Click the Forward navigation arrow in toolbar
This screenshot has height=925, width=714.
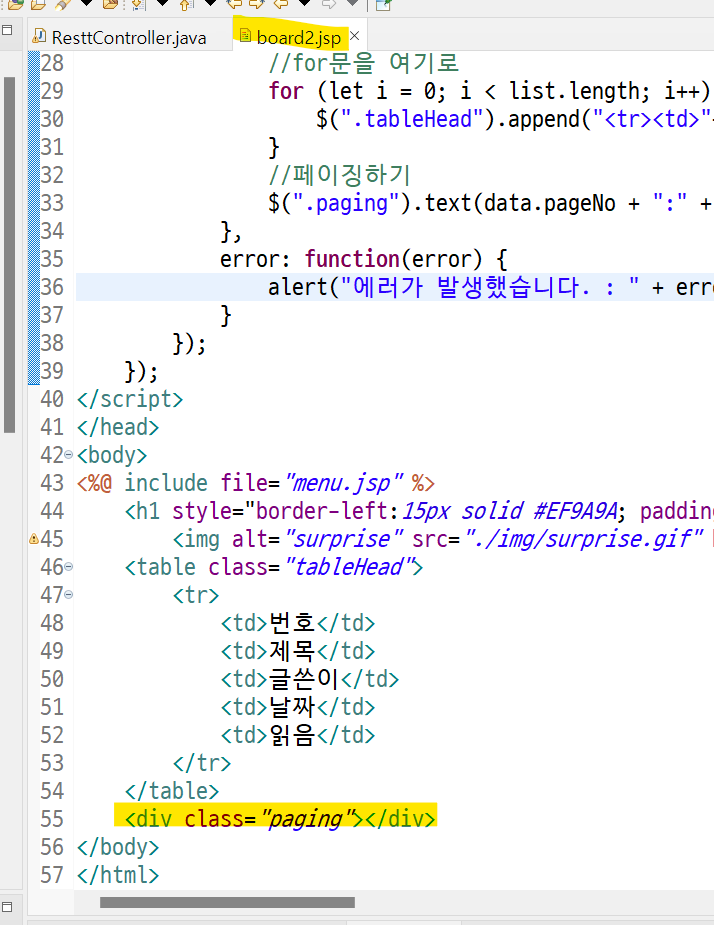329,4
